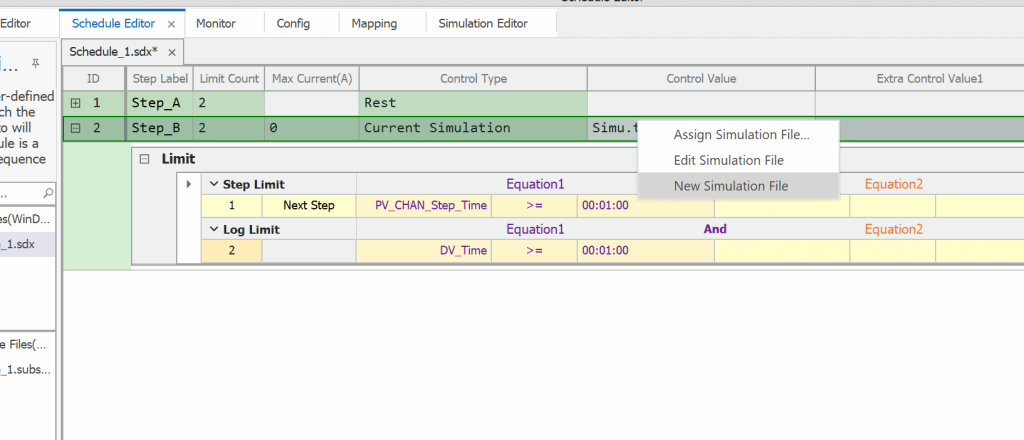Collapse the Log Limit group chevron
The height and width of the screenshot is (440, 1024).
coord(214,229)
